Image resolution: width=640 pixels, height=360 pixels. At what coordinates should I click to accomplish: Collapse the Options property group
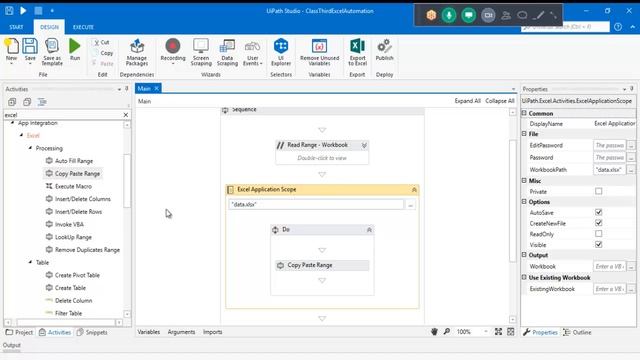[x=524, y=201]
